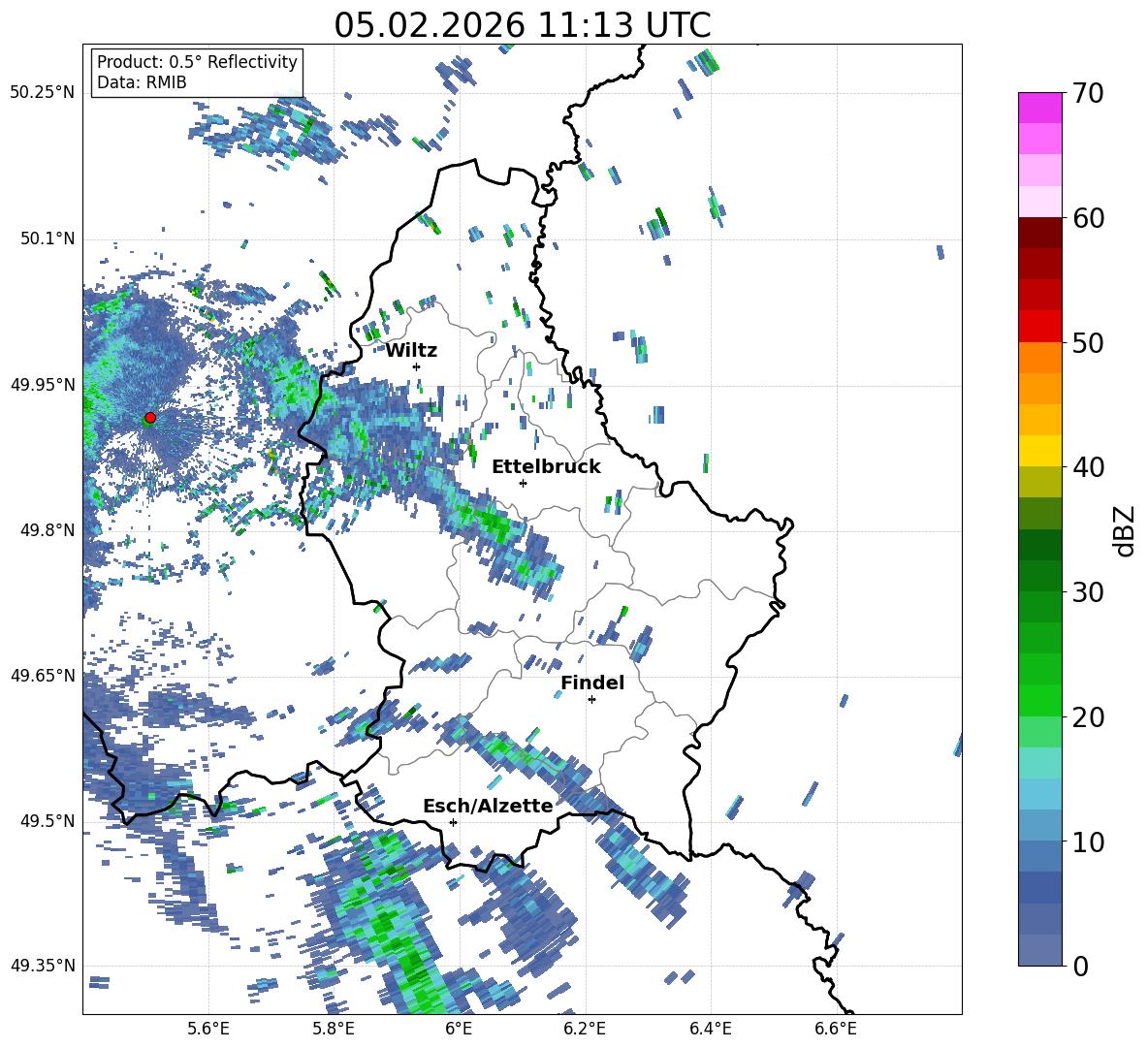Click the 49.95°N latitude label
1148x1048 pixels.
43,384
